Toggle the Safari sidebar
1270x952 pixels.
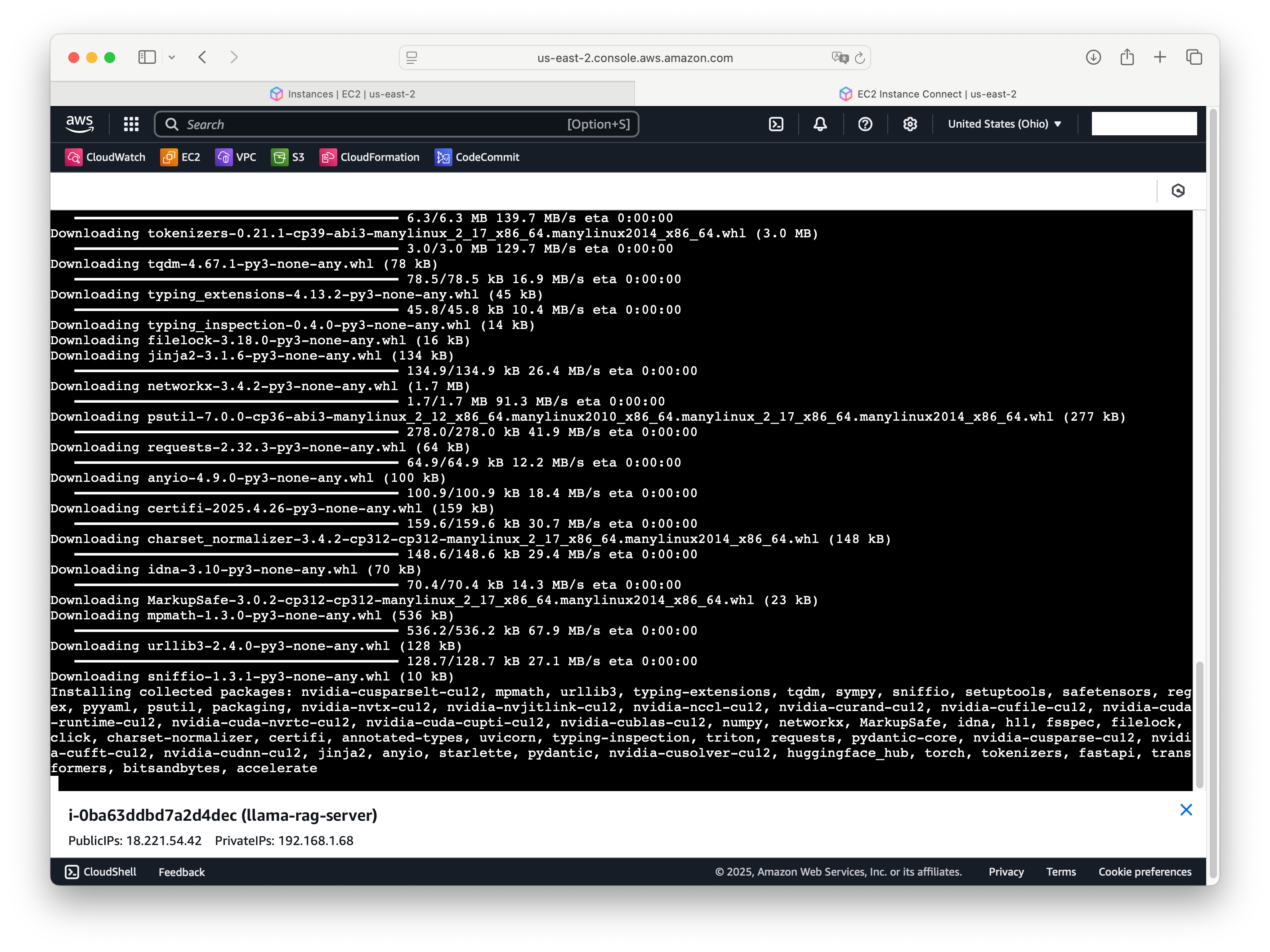[147, 58]
